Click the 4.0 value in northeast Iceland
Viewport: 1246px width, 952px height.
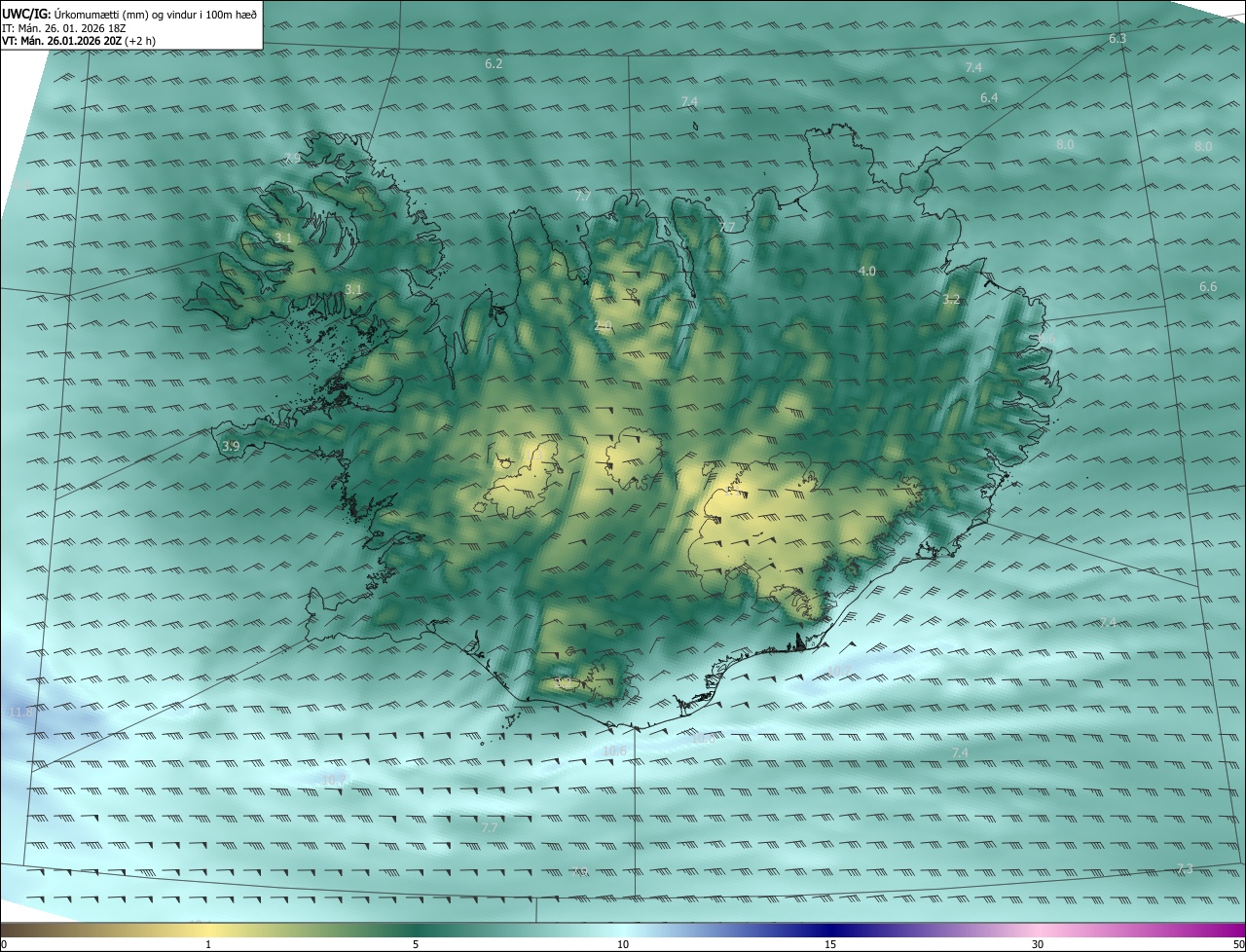[x=867, y=271]
